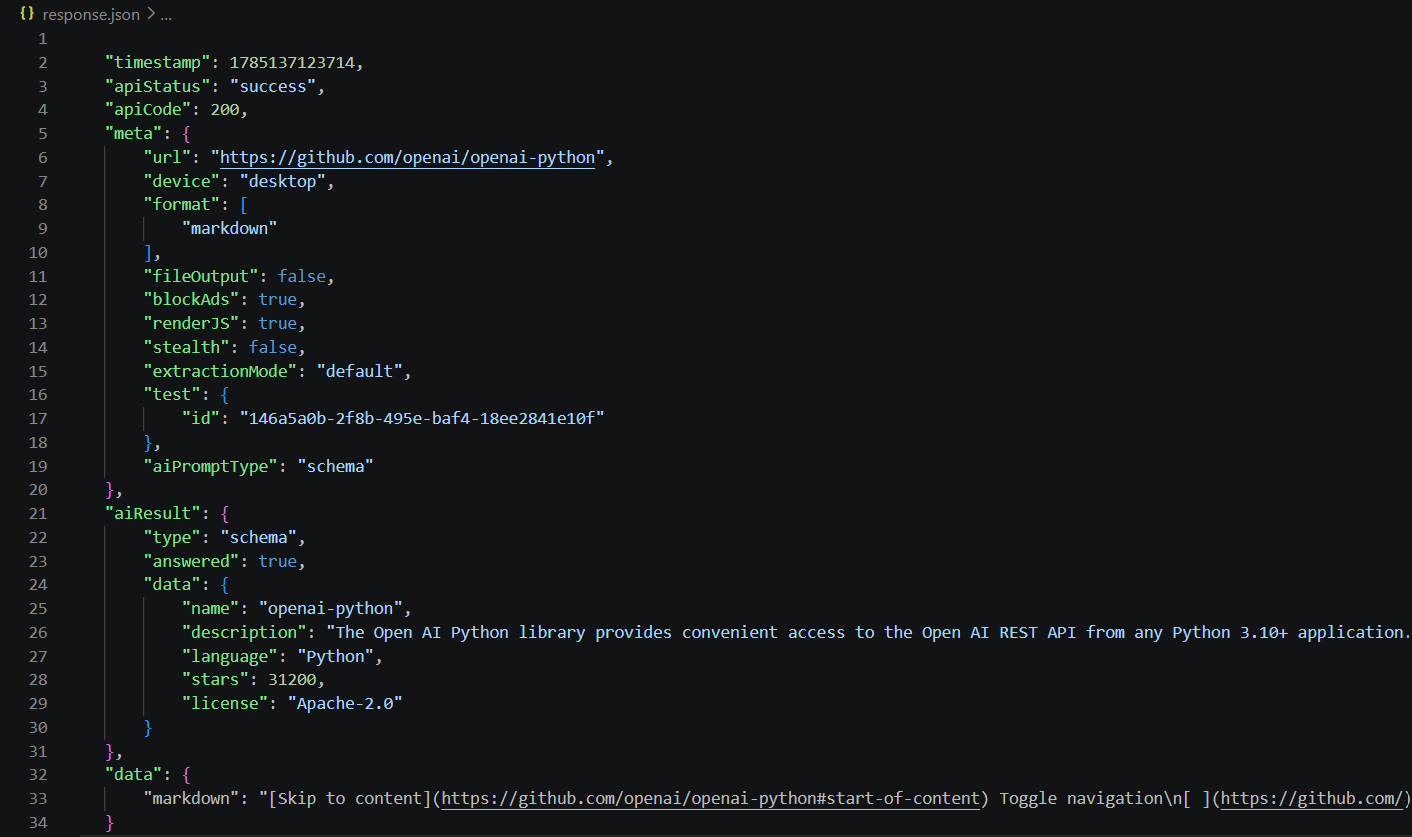
Task: Select the id value 146a5a0b-2f8b-495e-baf4-18ee2841e10f
Action: coord(422,418)
